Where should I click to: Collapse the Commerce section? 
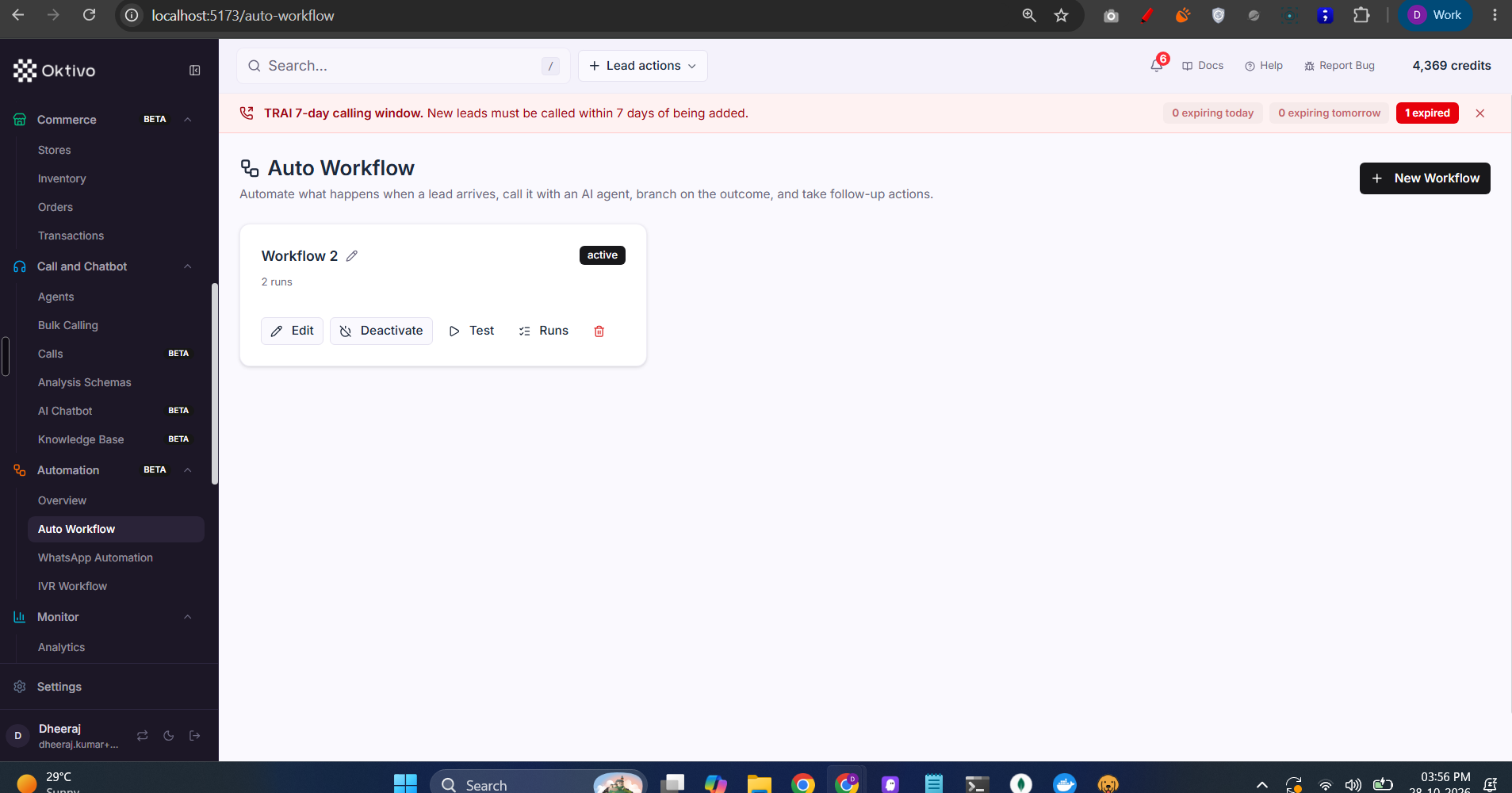click(x=188, y=120)
